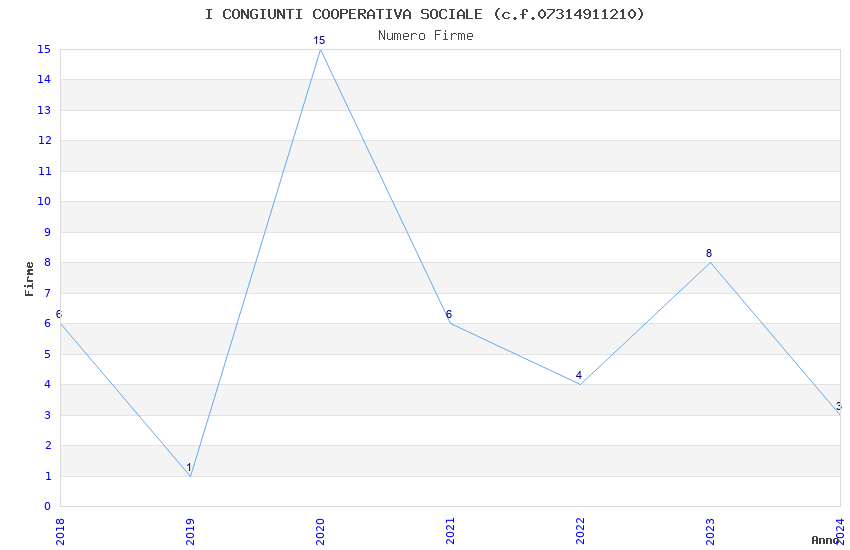Click the 2024 year label
This screenshot has width=850, height=550.
pyautogui.click(x=840, y=532)
